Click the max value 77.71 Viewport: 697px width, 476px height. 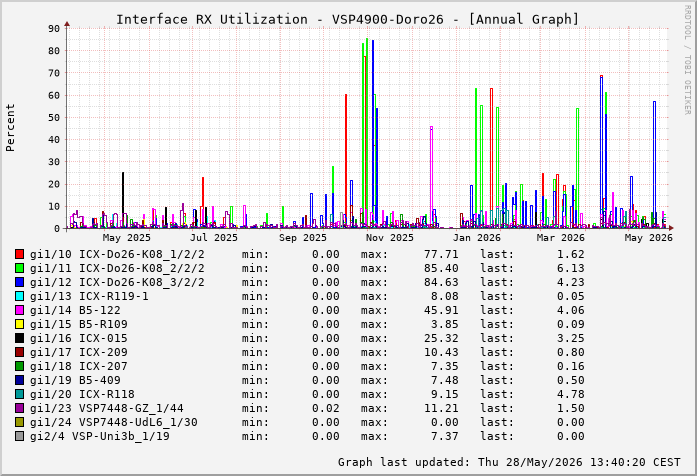coord(441,254)
